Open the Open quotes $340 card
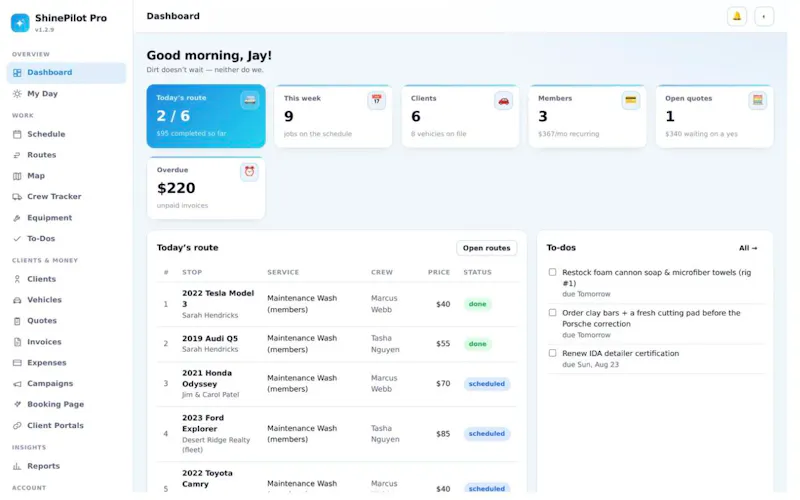Image resolution: width=800 pixels, height=500 pixels. coord(714,116)
